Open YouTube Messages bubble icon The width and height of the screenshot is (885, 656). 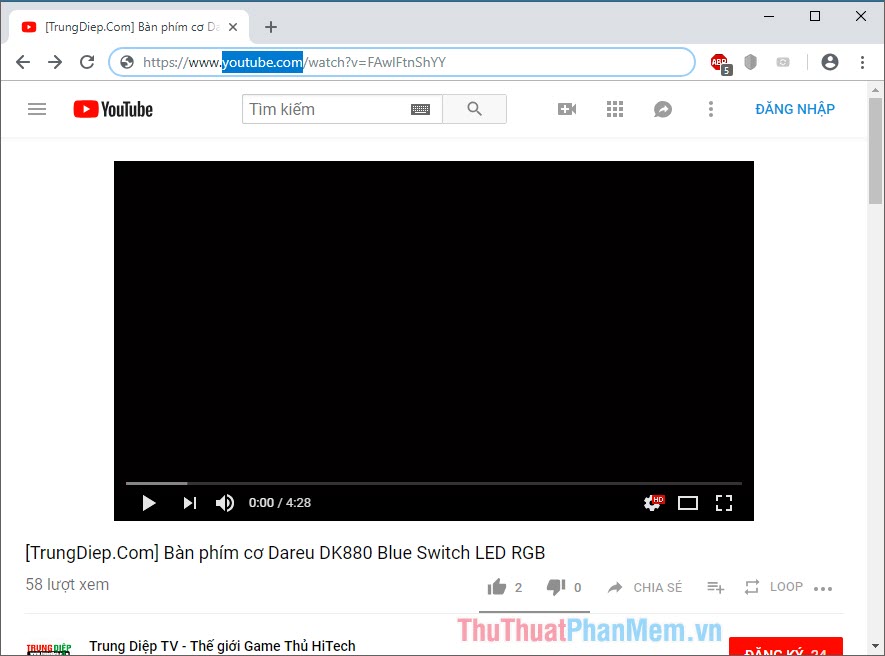point(662,108)
